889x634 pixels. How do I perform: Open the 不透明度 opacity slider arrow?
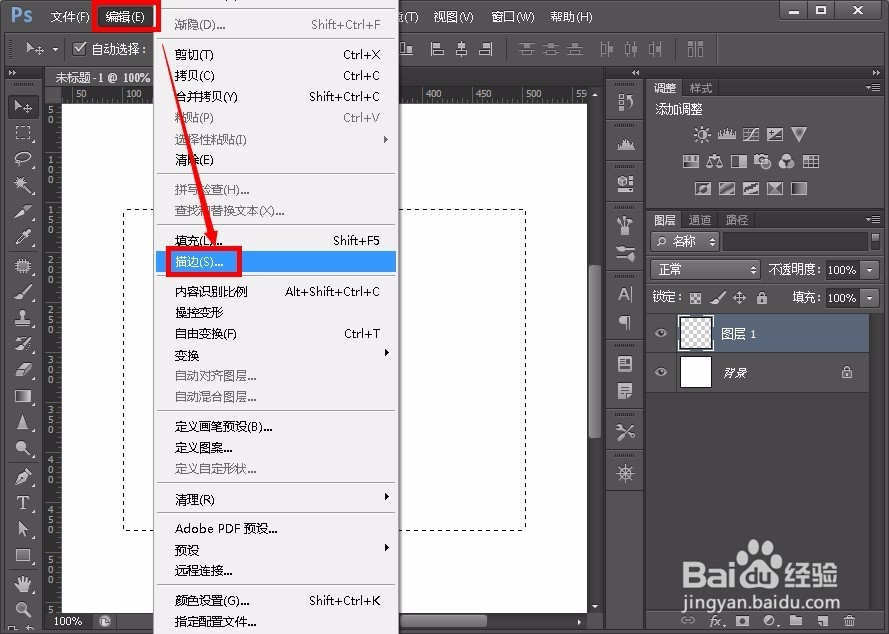point(870,270)
